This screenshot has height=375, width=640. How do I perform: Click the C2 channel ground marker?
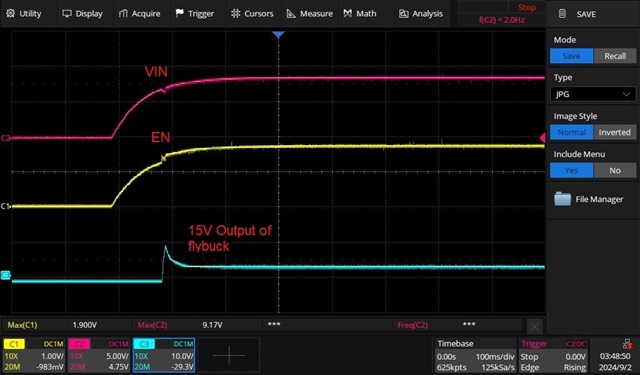click(x=5, y=138)
